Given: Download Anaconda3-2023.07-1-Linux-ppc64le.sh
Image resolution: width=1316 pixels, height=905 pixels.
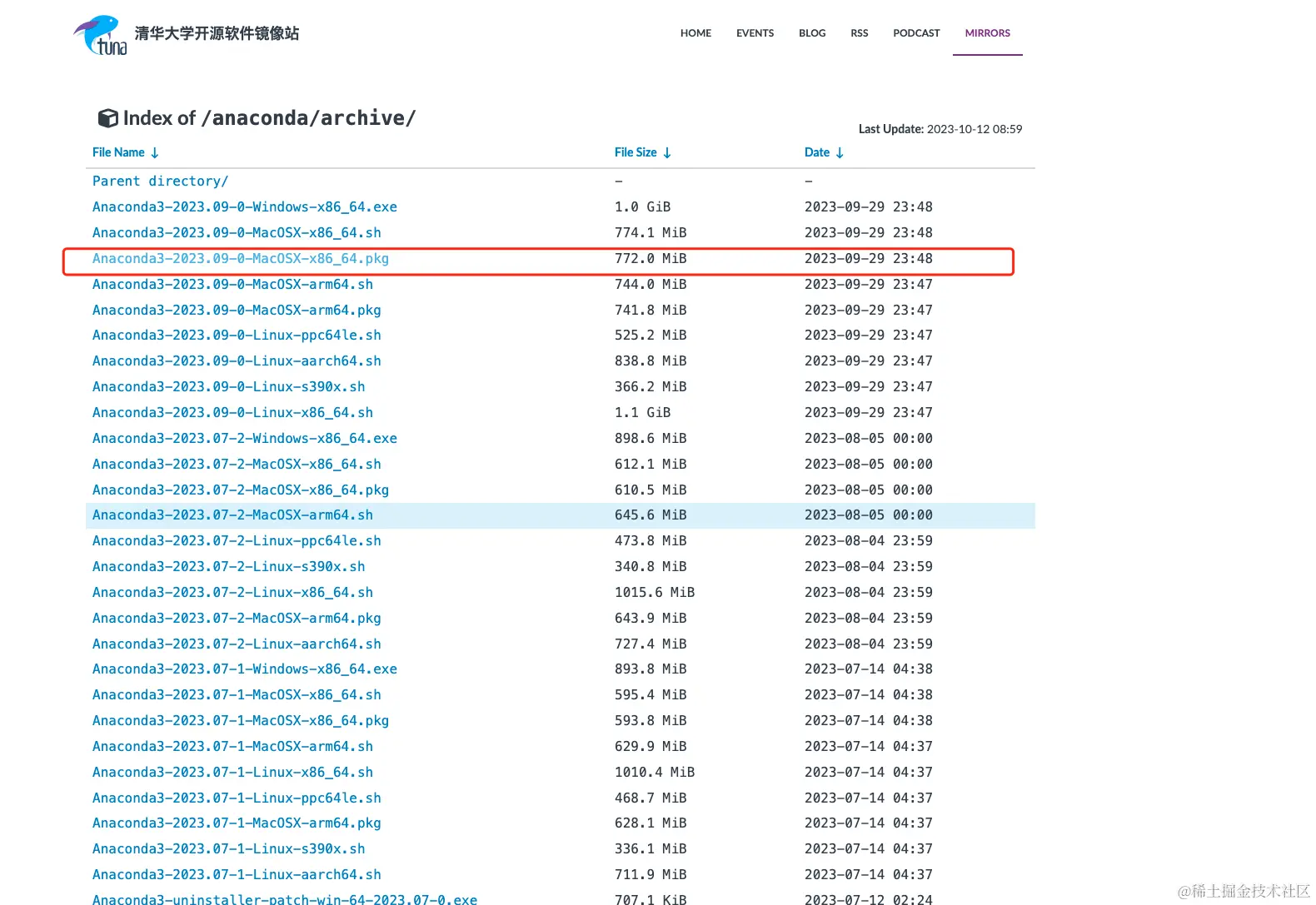Looking at the screenshot, I should pyautogui.click(x=237, y=798).
